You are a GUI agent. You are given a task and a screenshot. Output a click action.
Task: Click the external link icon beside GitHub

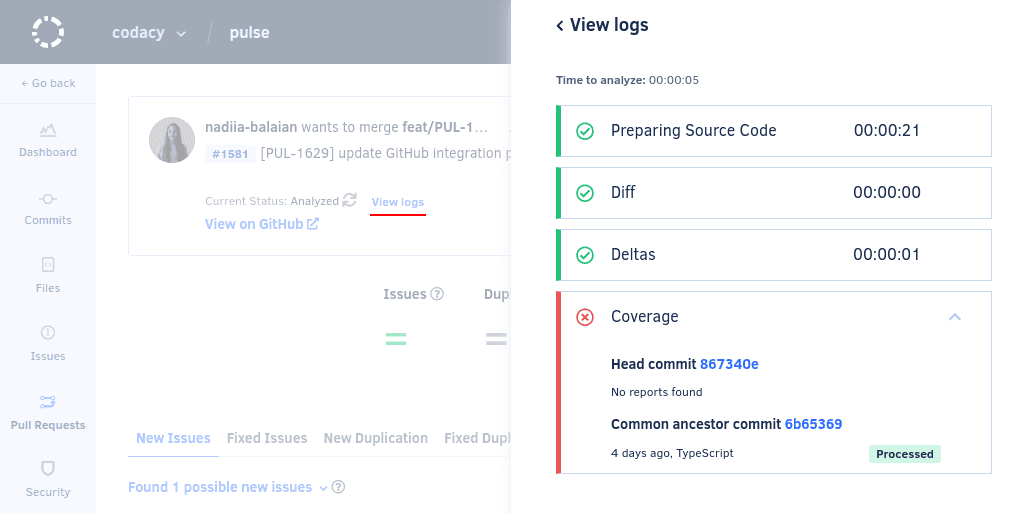(313, 223)
